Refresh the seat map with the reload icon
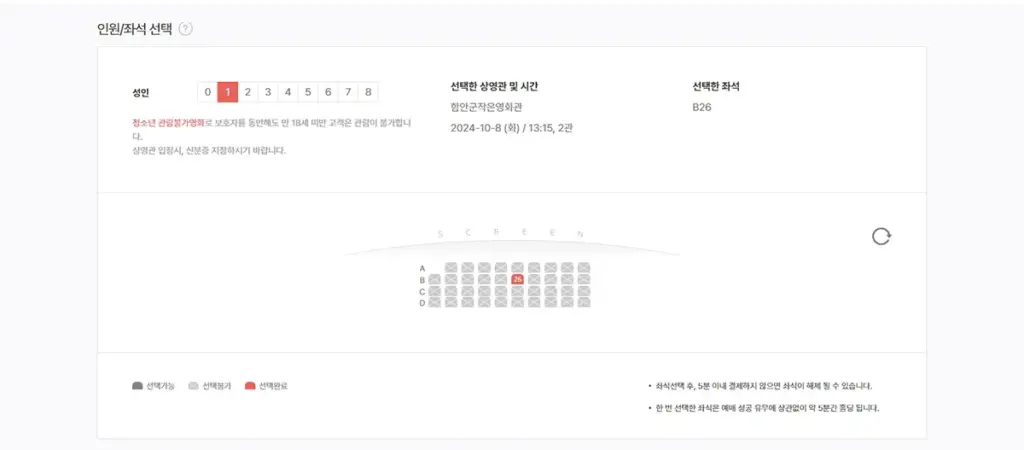The height and width of the screenshot is (450, 1024). 881,236
